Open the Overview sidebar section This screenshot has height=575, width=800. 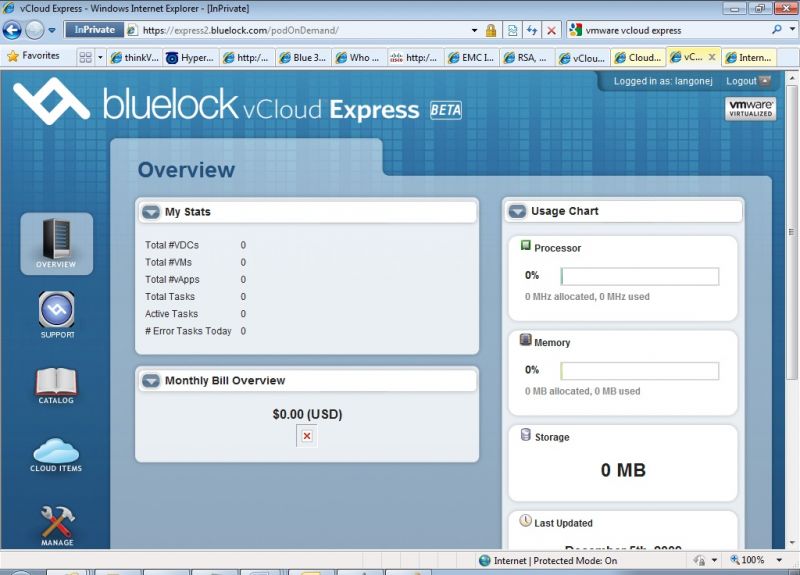point(56,244)
